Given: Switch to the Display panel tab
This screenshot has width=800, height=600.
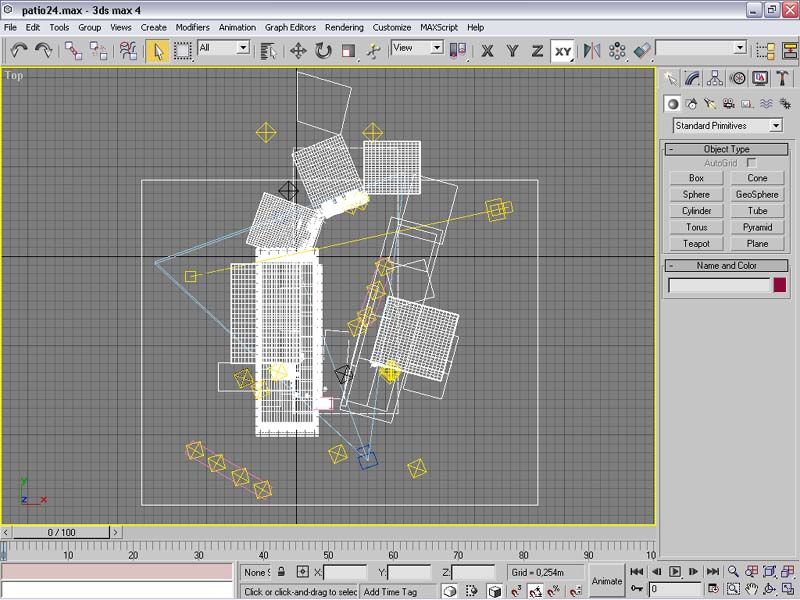Looking at the screenshot, I should 760,78.
